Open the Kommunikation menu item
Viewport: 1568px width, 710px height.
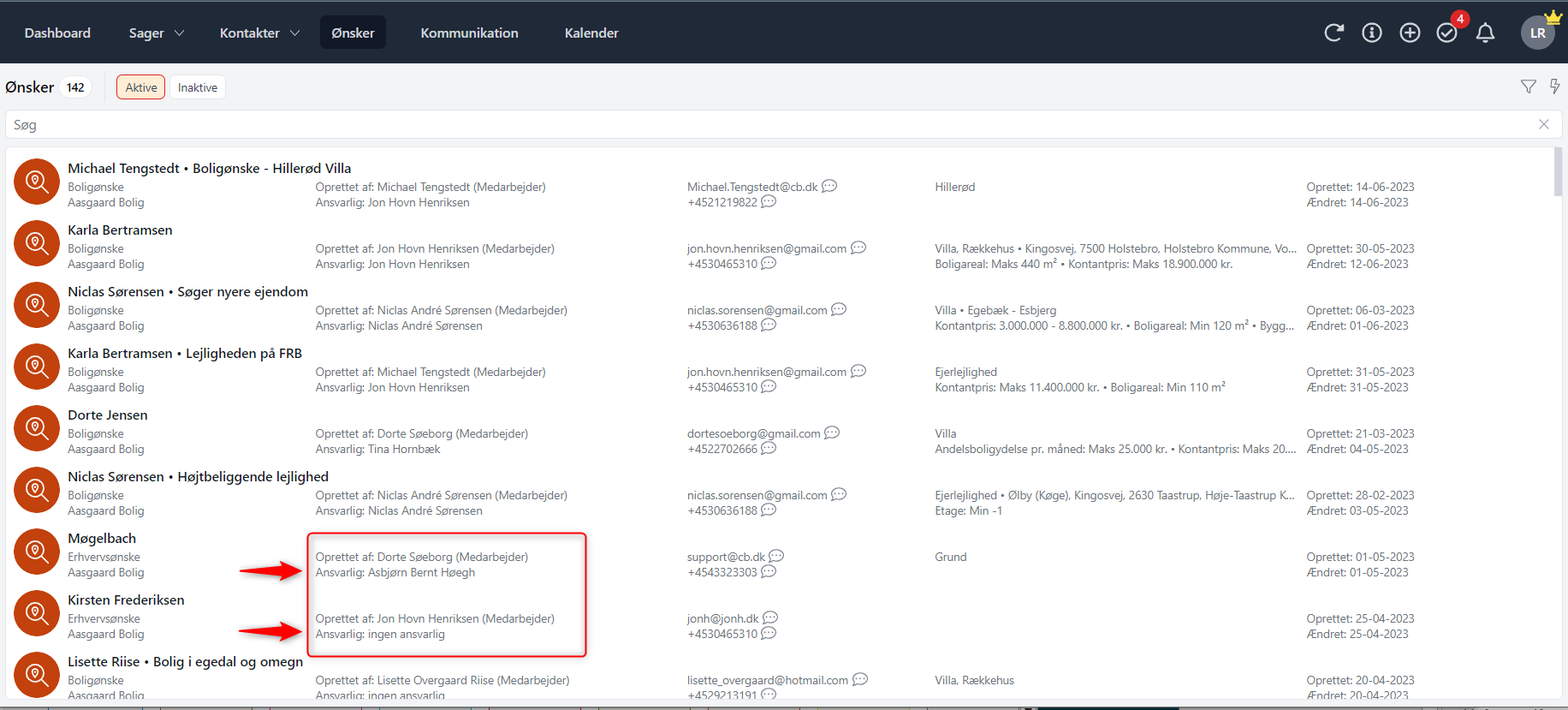(x=469, y=33)
